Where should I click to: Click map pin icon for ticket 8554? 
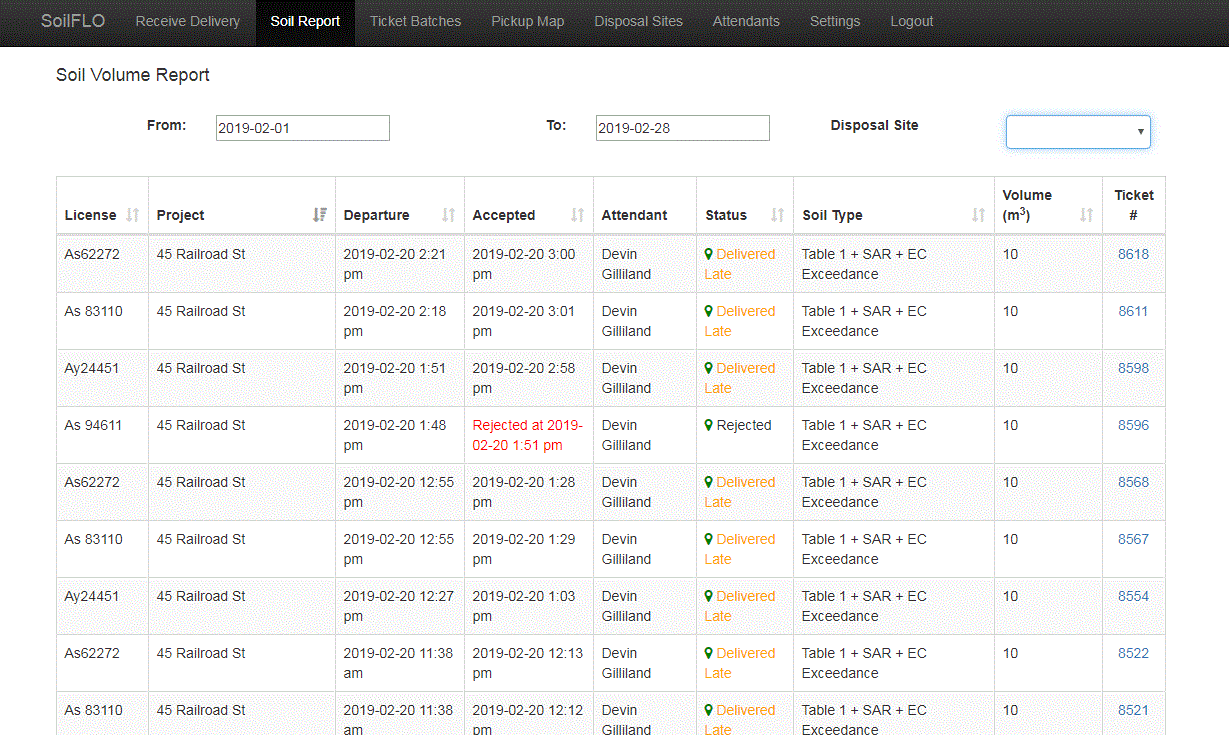[x=709, y=596]
